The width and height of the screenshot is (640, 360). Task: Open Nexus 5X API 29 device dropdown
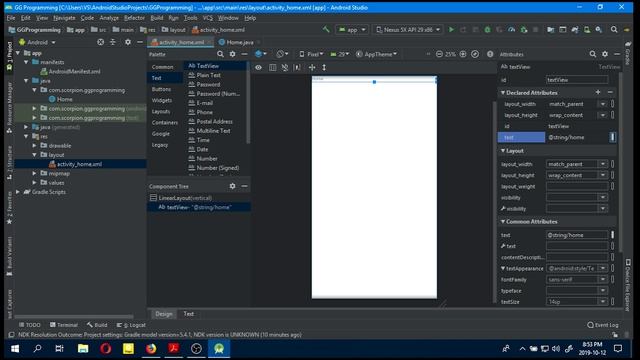(x=408, y=29)
